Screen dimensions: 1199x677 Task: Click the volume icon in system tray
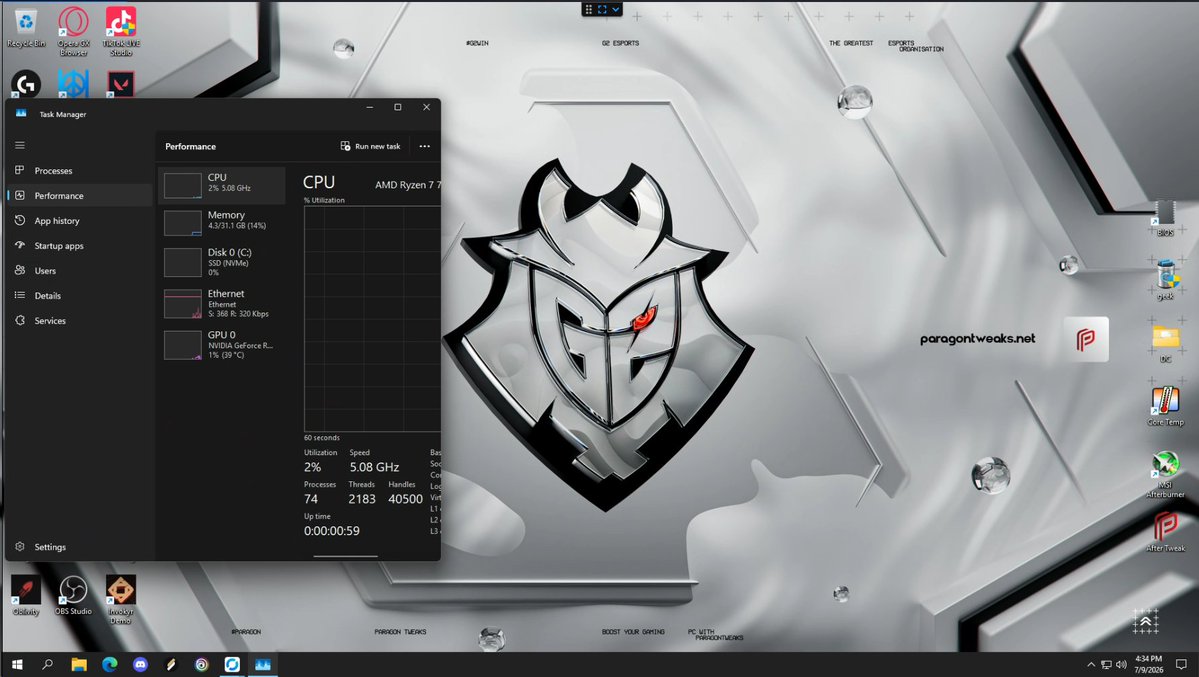pos(1121,665)
